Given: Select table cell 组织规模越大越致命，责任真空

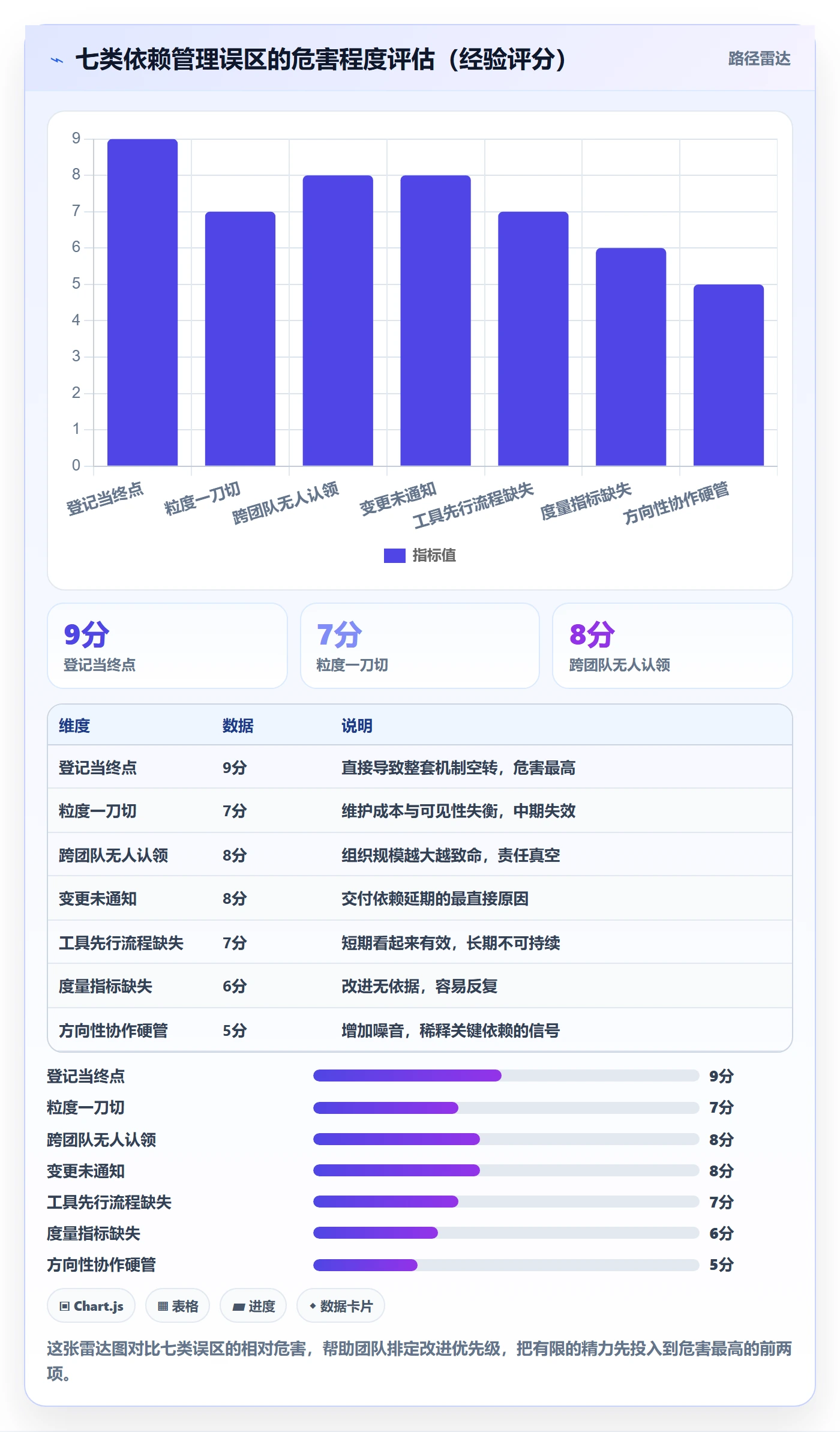Looking at the screenshot, I should (x=451, y=855).
